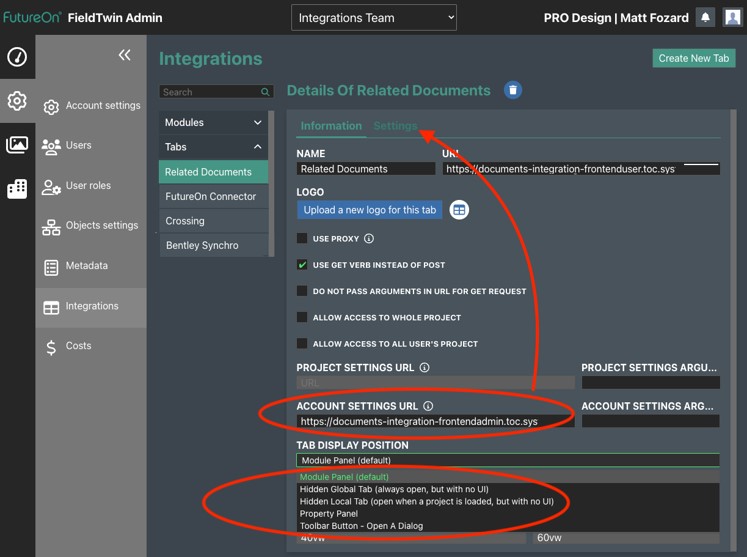Click Account Settings Arguments field
747x557 pixels.
[650, 421]
